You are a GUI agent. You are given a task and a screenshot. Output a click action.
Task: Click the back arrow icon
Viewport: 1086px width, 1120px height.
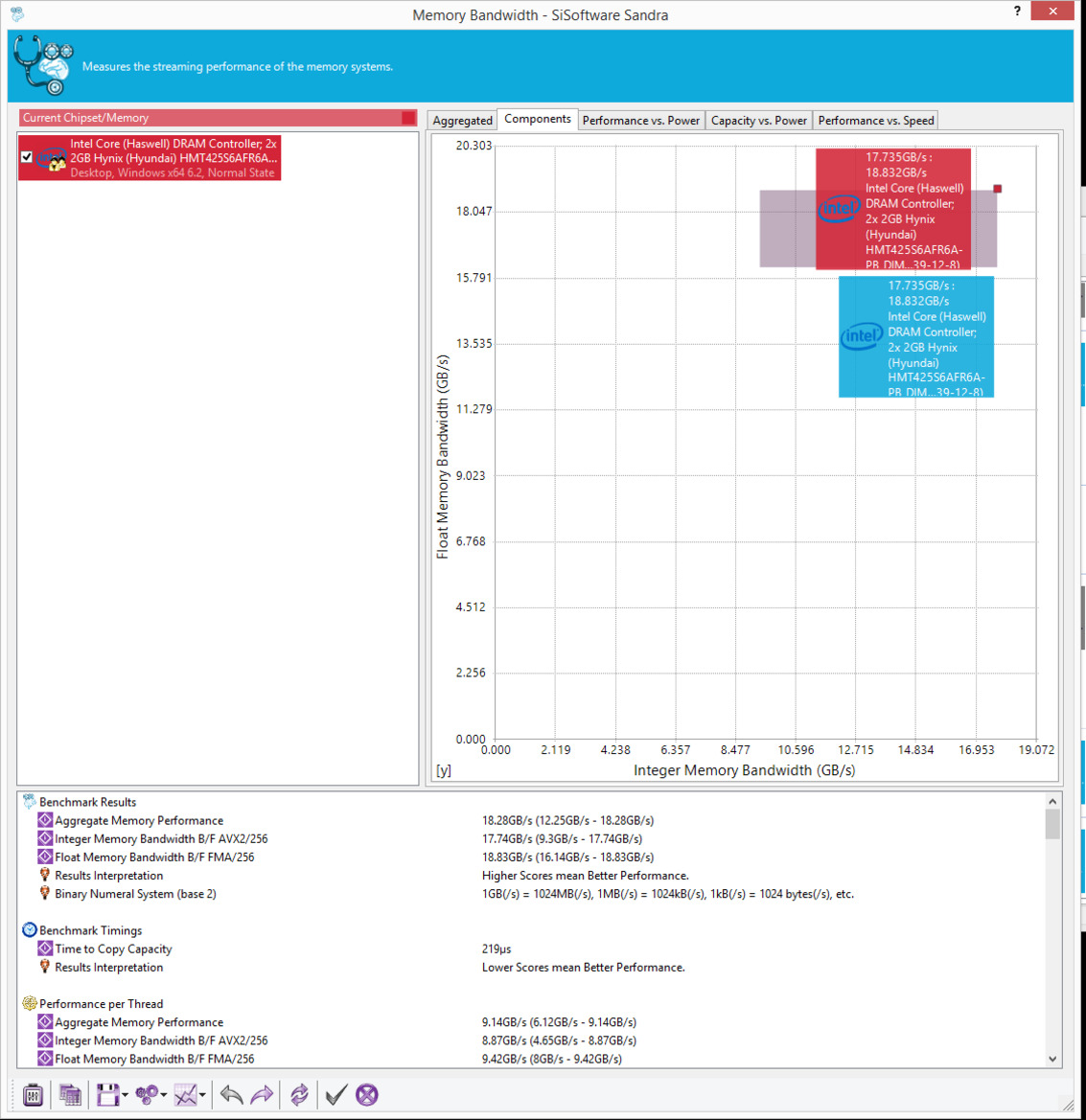(x=231, y=1094)
